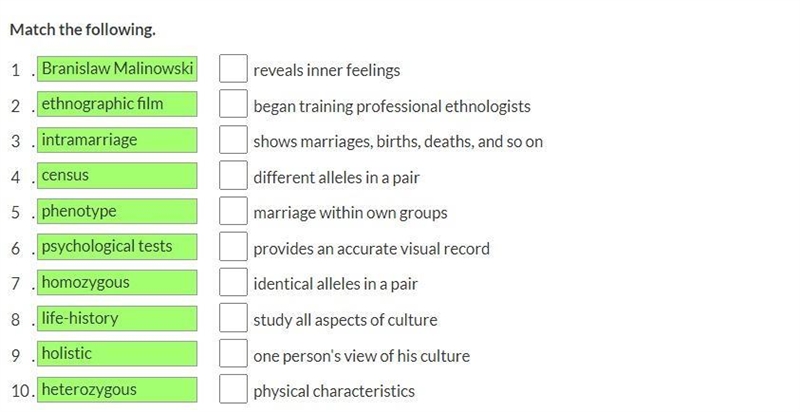Select the box beside 'provides an accurate visual record'
Screen dimensions: 800x412
pyautogui.click(x=233, y=246)
